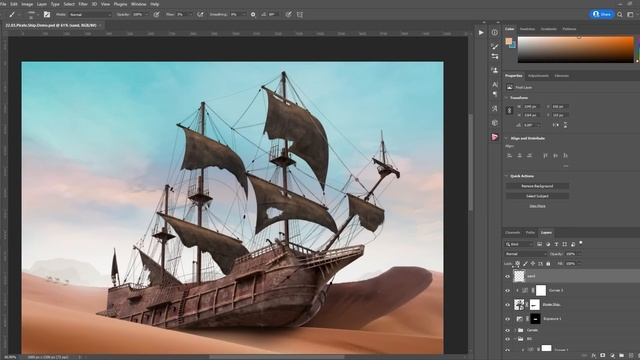
Task: Click the View More link
Action: pos(537,206)
